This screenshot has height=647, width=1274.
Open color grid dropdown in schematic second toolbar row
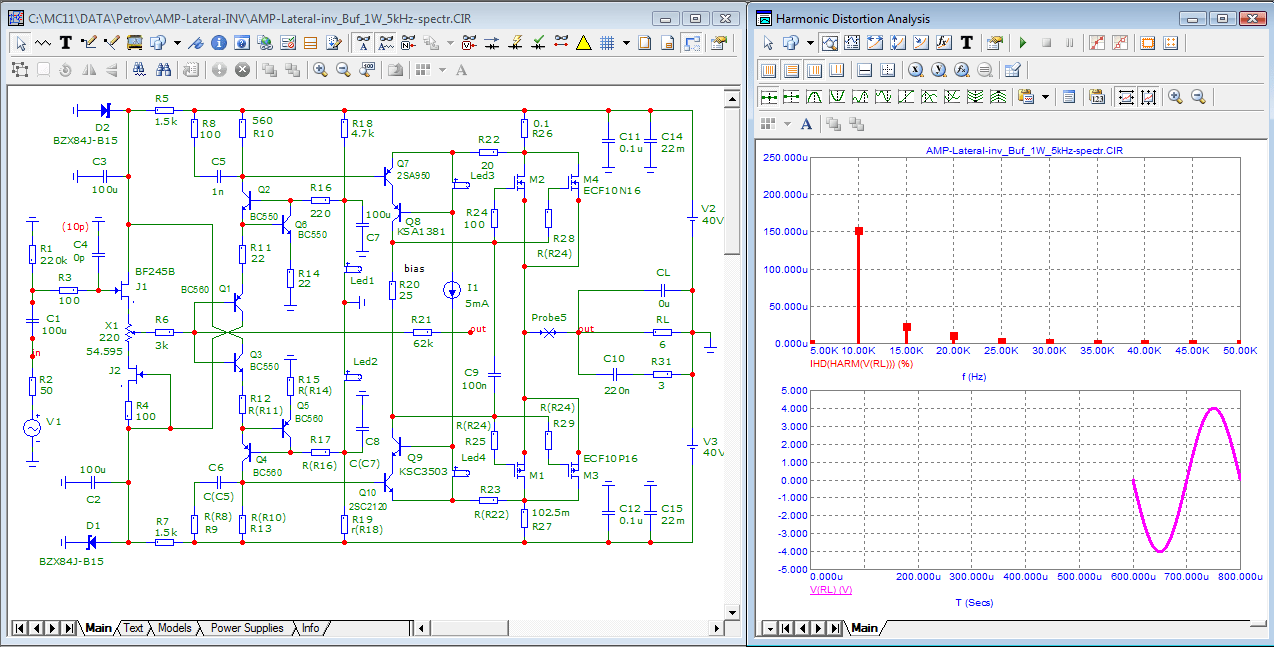coord(443,69)
